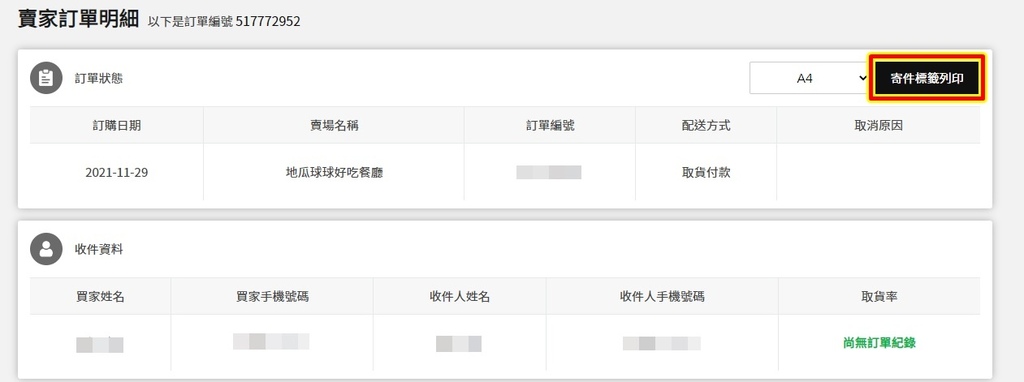Viewport: 1024px width, 382px height.
Task: Click the dropdown arrow beside A4
Action: pyautogui.click(x=862, y=78)
